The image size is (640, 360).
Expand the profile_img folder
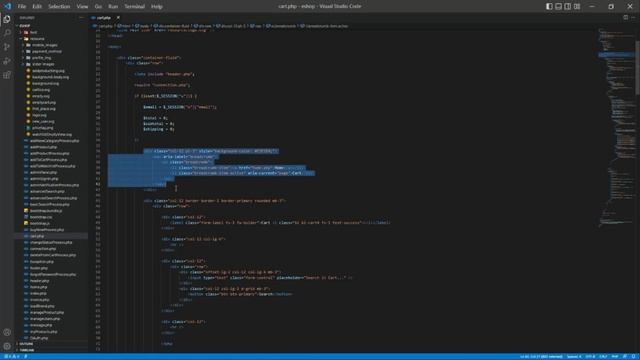[41, 58]
